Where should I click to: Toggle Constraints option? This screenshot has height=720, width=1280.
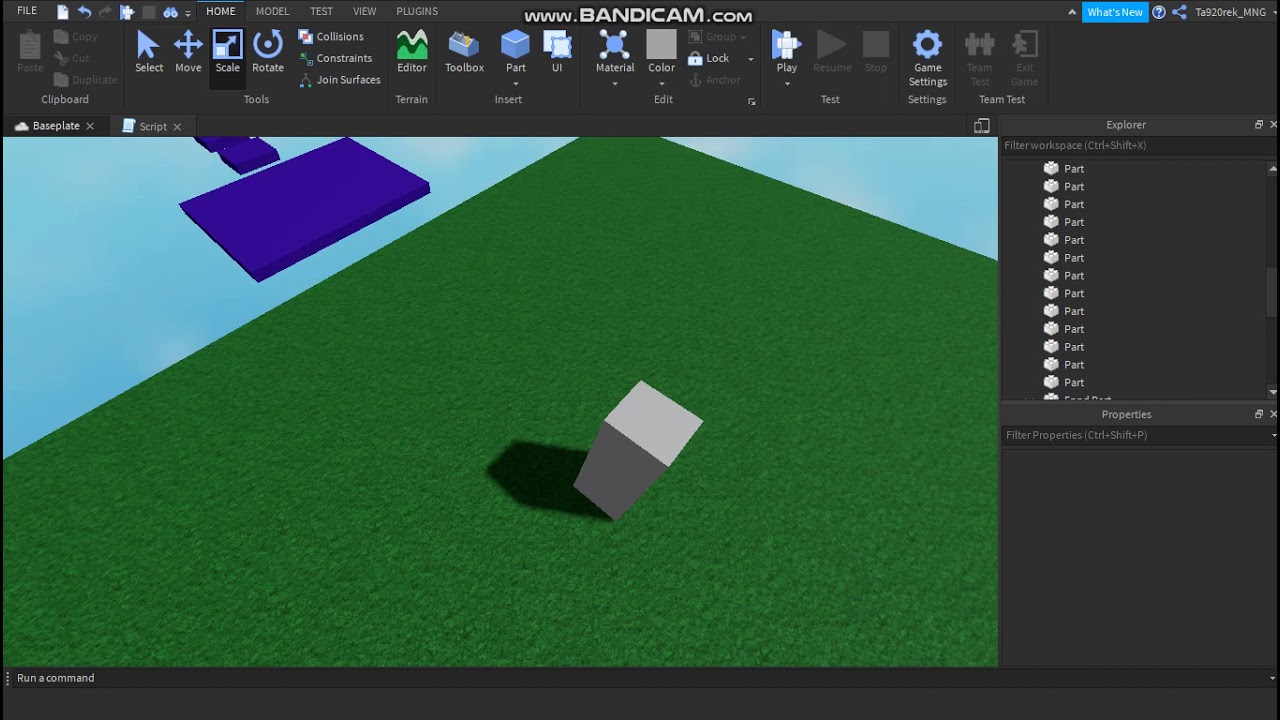[x=335, y=58]
